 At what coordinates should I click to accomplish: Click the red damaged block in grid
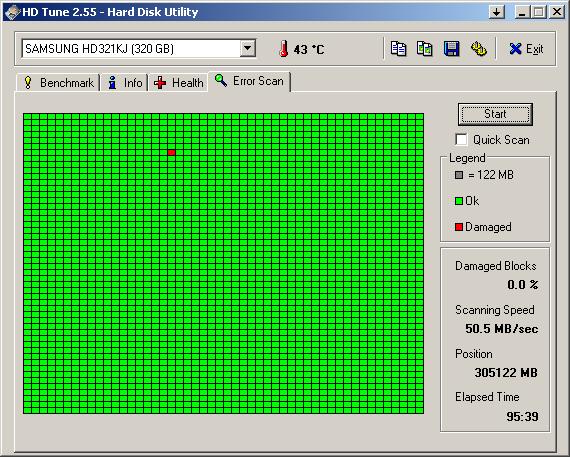(x=172, y=153)
